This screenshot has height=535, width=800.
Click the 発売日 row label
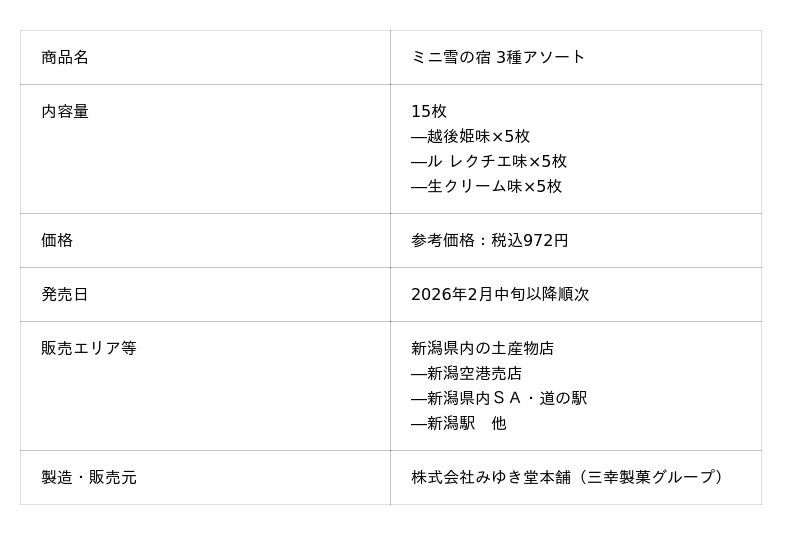[x=65, y=294]
